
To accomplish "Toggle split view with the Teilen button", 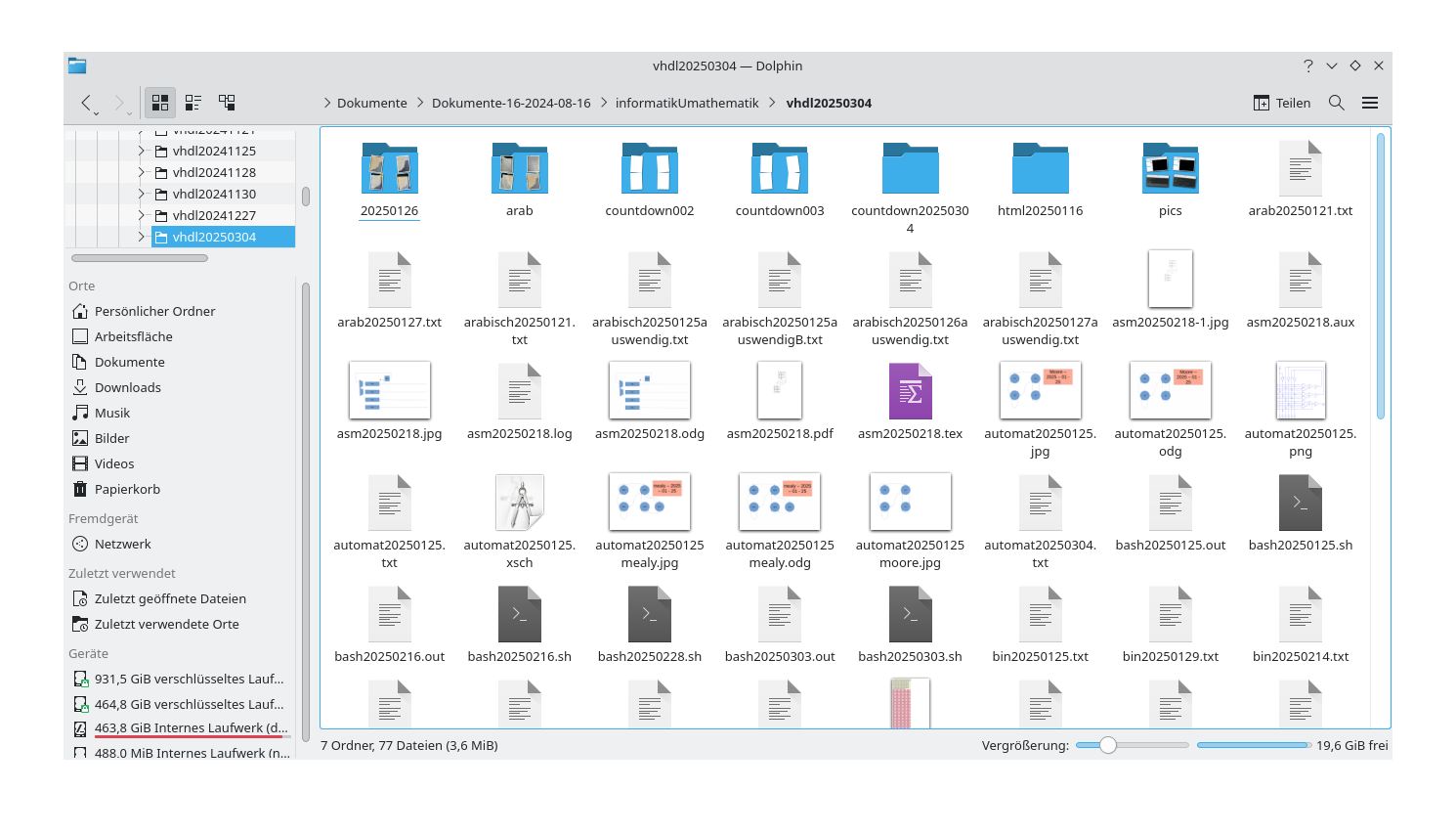I will 1281,102.
